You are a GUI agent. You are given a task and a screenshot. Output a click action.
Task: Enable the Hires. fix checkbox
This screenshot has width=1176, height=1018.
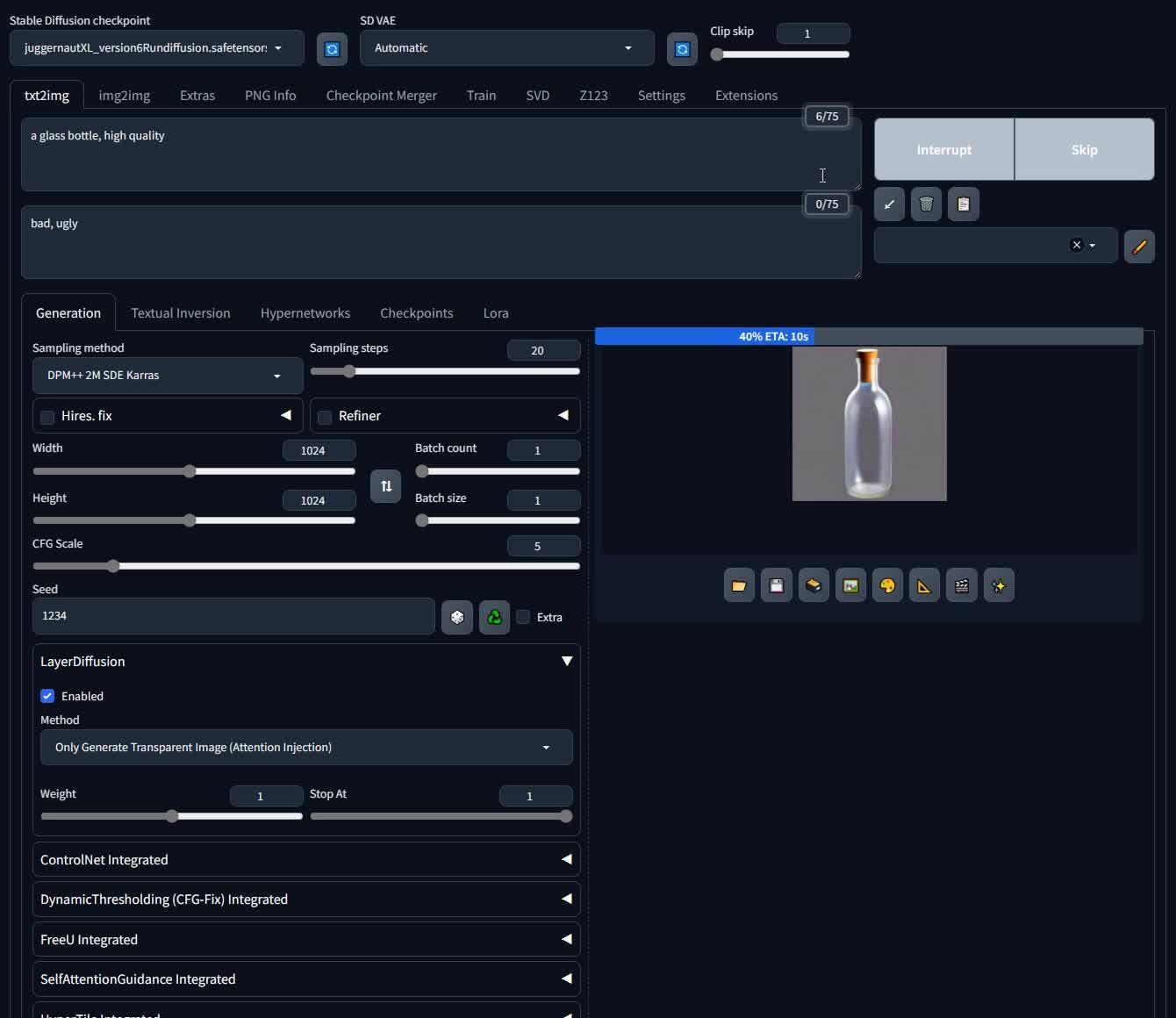pyautogui.click(x=47, y=417)
